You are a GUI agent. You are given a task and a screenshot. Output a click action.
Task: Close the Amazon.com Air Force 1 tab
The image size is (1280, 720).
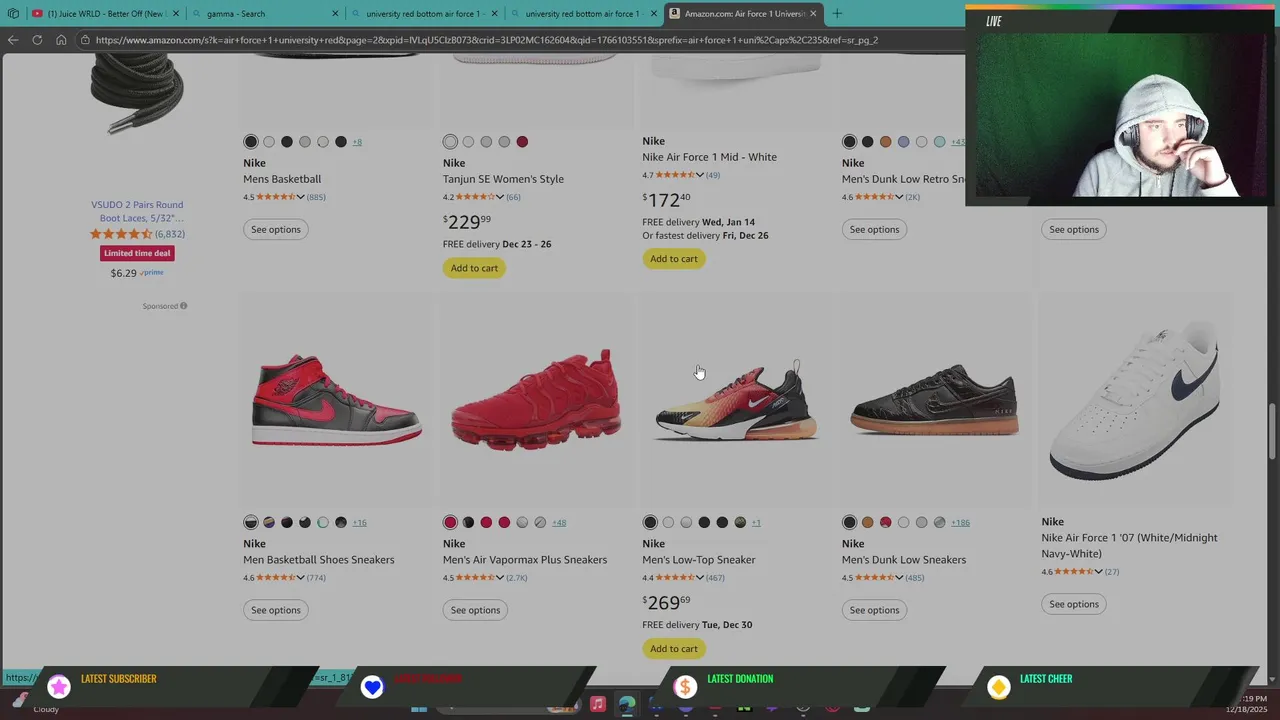click(x=813, y=14)
